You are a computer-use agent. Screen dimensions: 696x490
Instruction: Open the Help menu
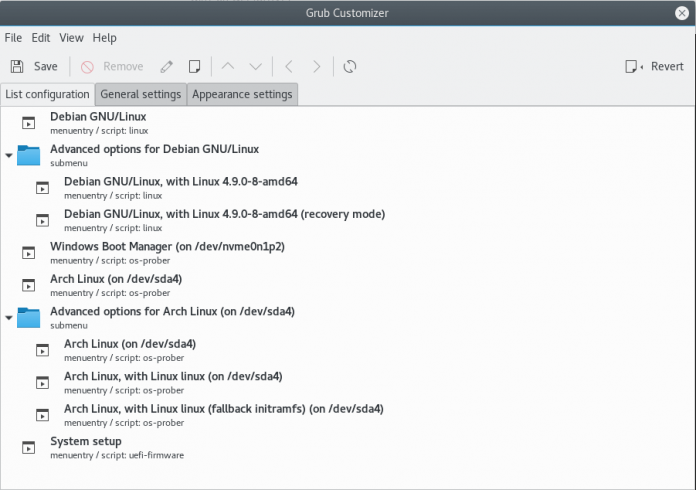(x=105, y=38)
